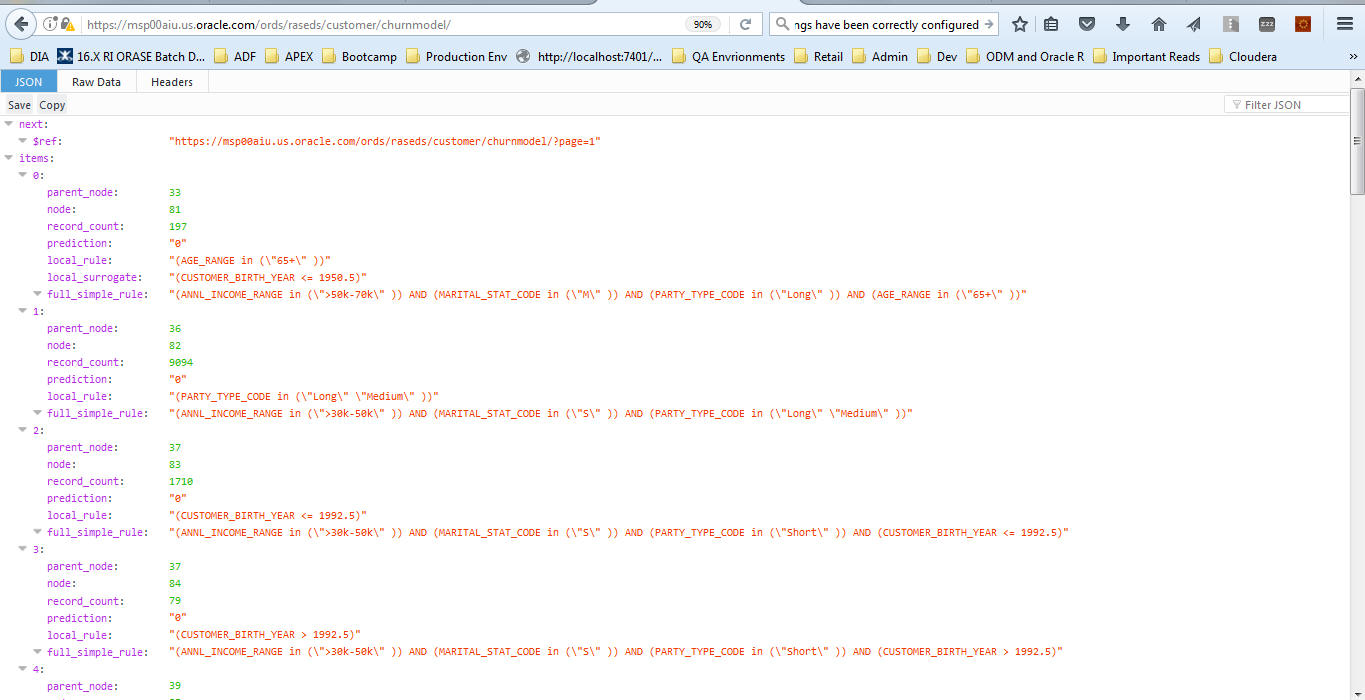1365x700 pixels.
Task: Open the site information icon in the address bar
Action: coord(49,24)
